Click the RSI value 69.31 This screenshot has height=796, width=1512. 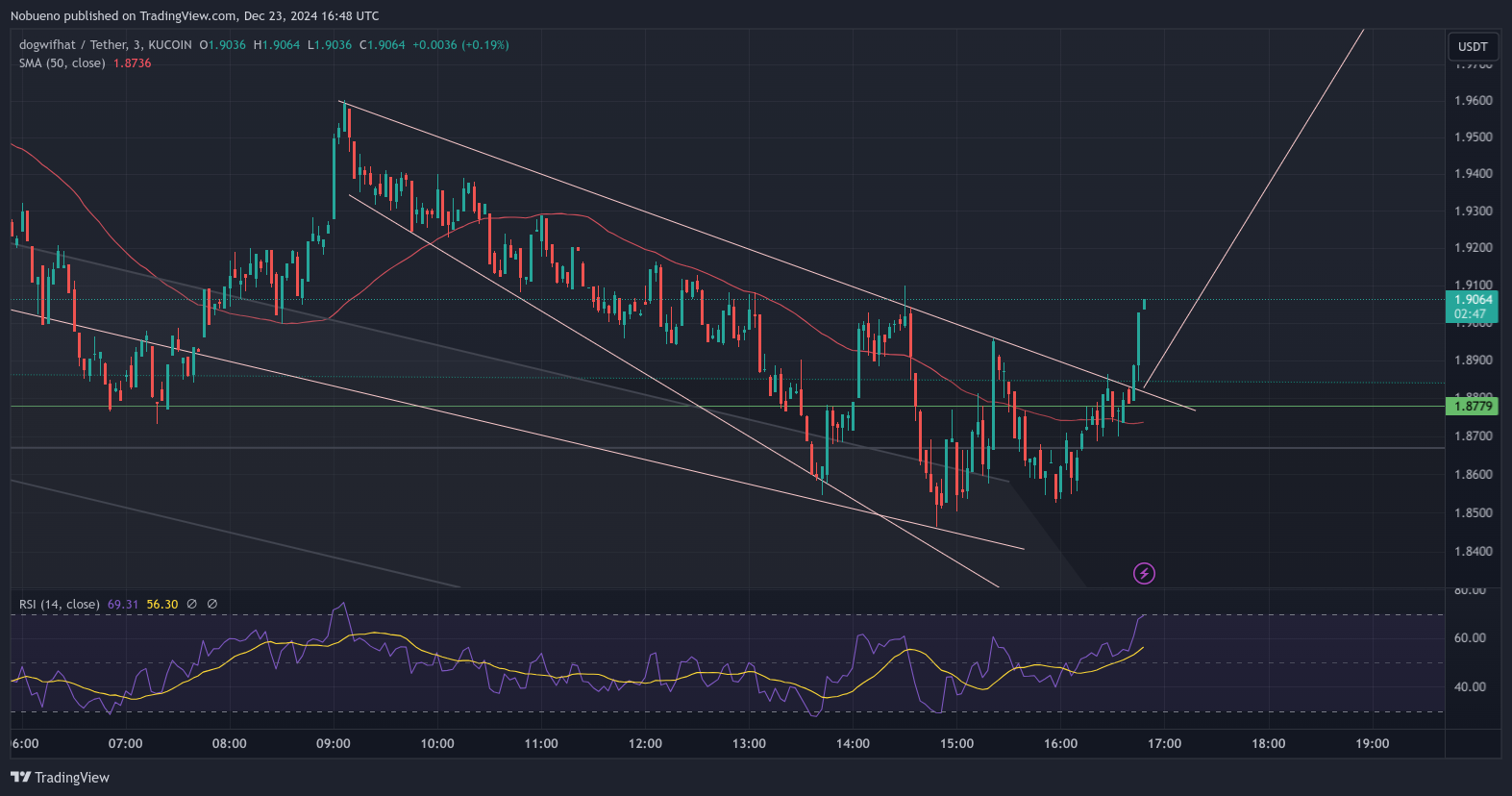(x=123, y=605)
